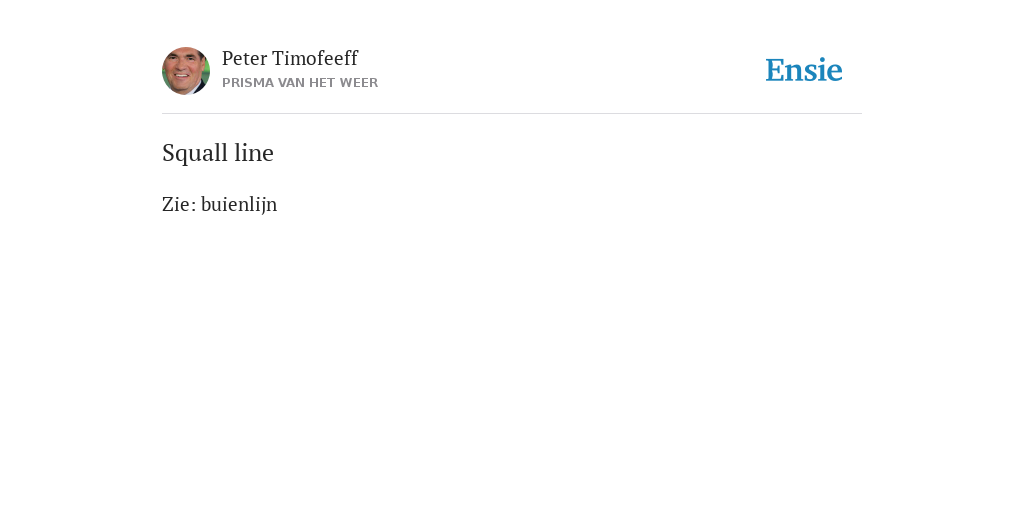Click the word 'line' in the title
The image size is (1024, 512).
tap(254, 153)
